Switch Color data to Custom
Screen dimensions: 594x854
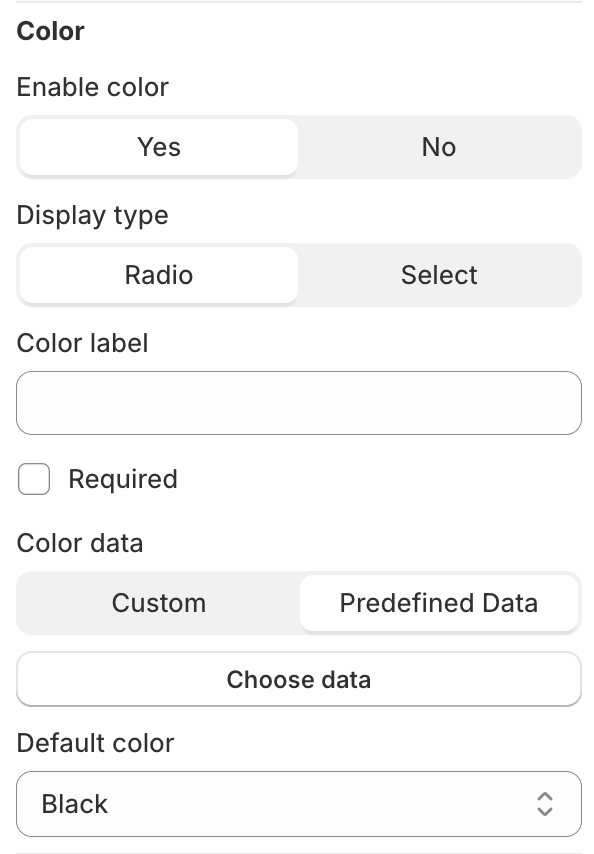click(158, 603)
